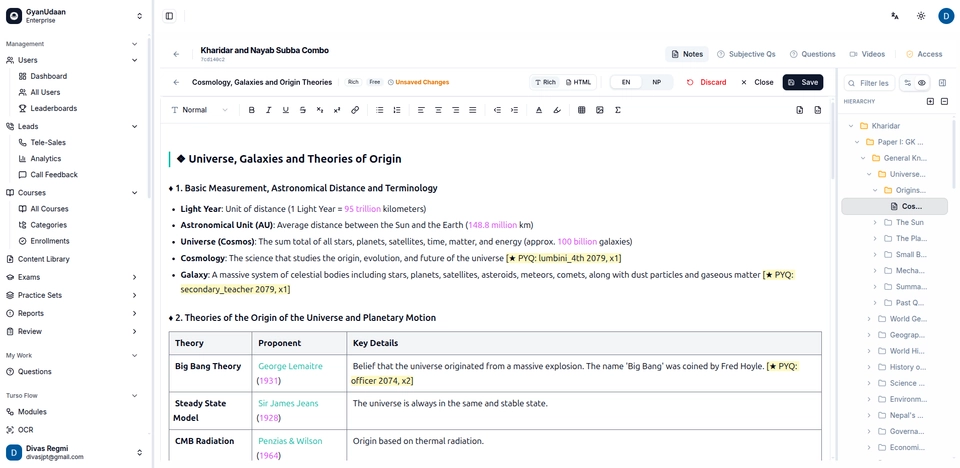Insert a math formula with the sigma icon
The width and height of the screenshot is (960, 468).
point(617,110)
